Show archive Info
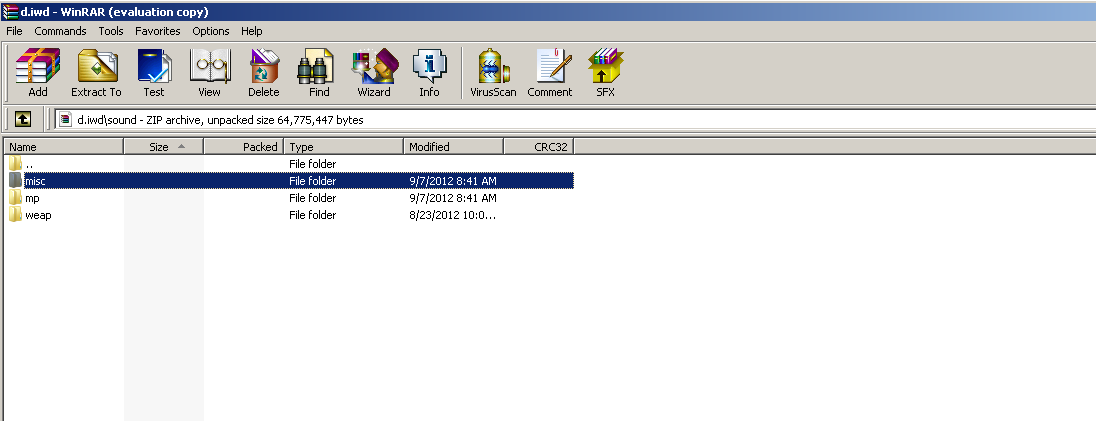Image resolution: width=1096 pixels, height=421 pixels. 429,73
